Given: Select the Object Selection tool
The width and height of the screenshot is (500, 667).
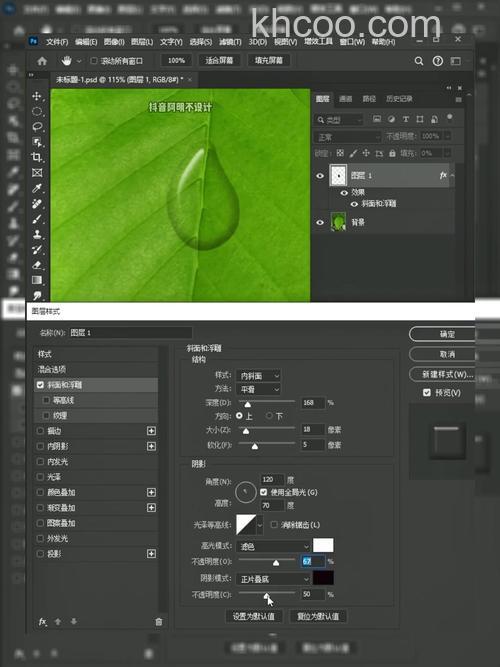Looking at the screenshot, I should [x=37, y=142].
